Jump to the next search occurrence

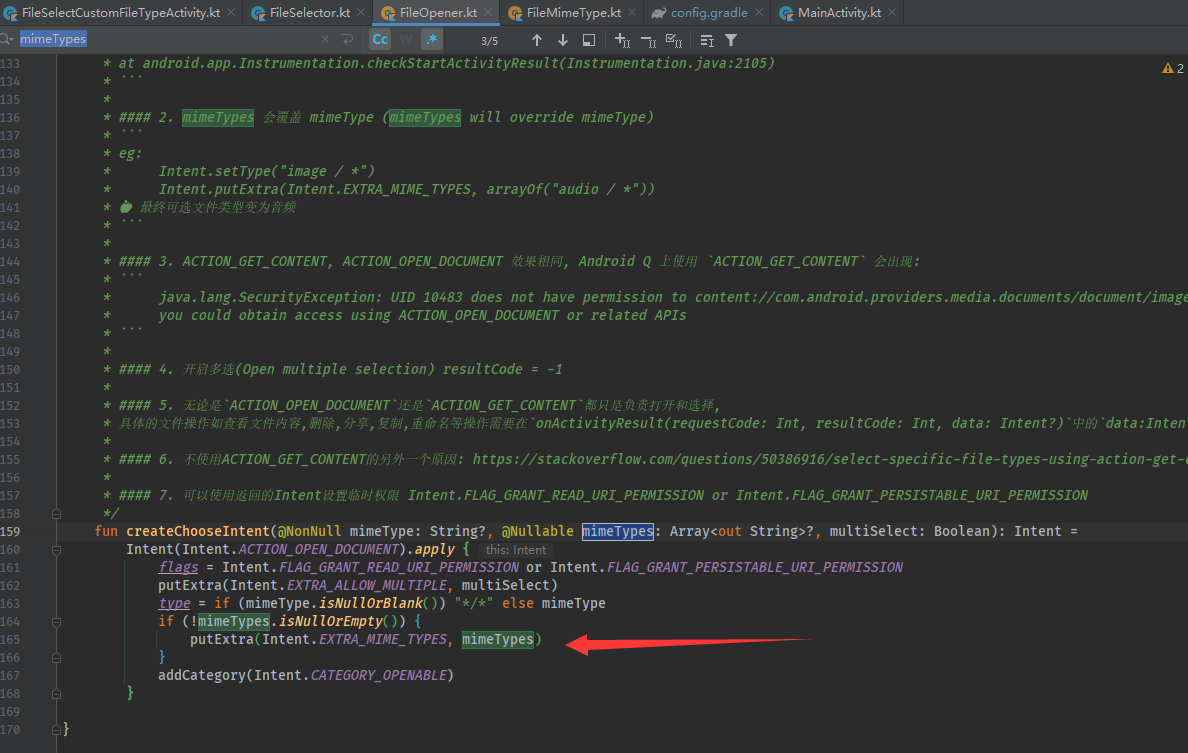(x=562, y=40)
